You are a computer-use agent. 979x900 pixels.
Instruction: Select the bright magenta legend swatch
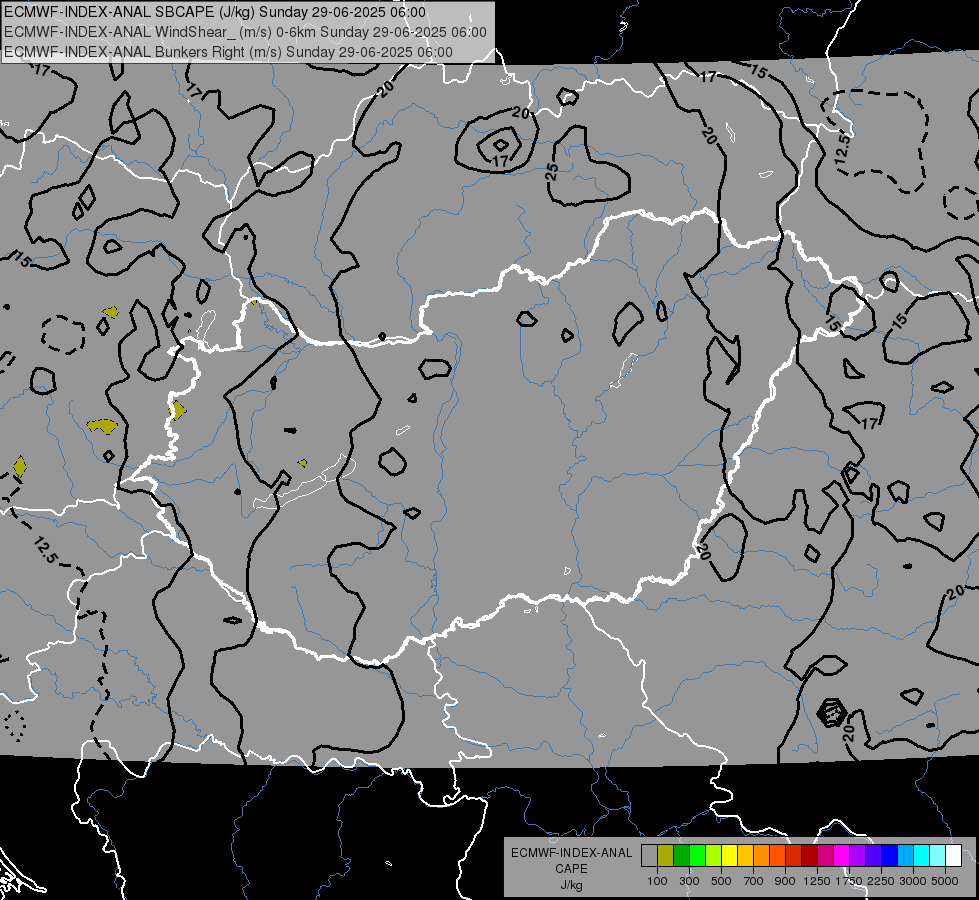point(842,855)
